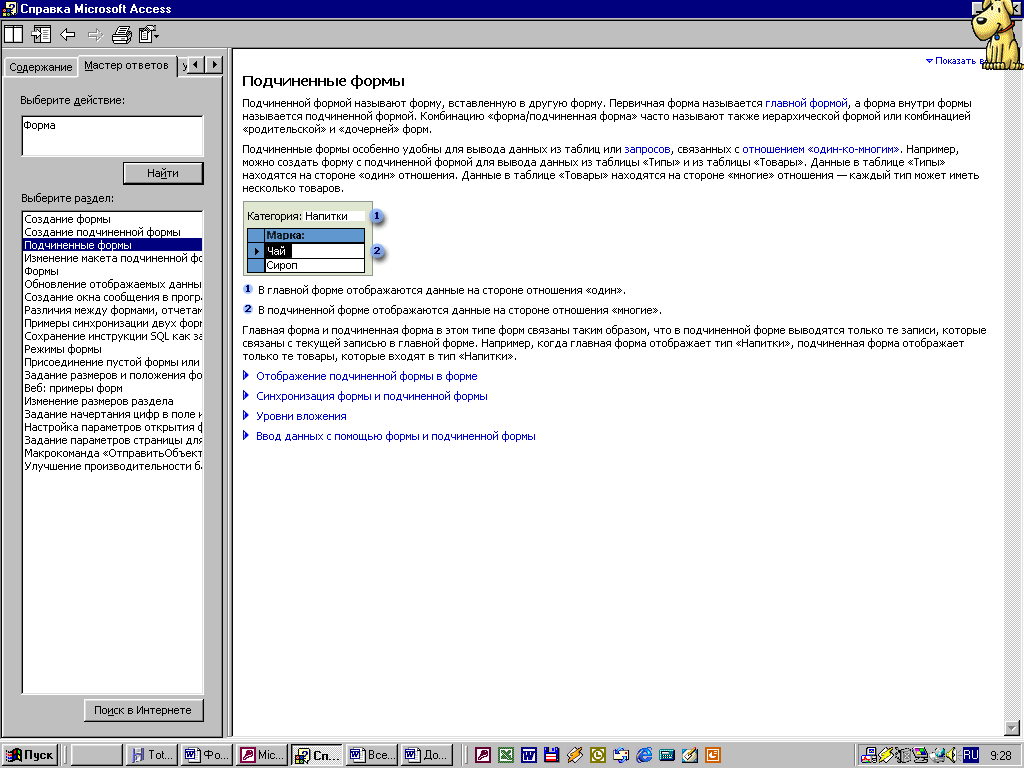Select the topic Обновление отображаемых данных

pos(112,284)
